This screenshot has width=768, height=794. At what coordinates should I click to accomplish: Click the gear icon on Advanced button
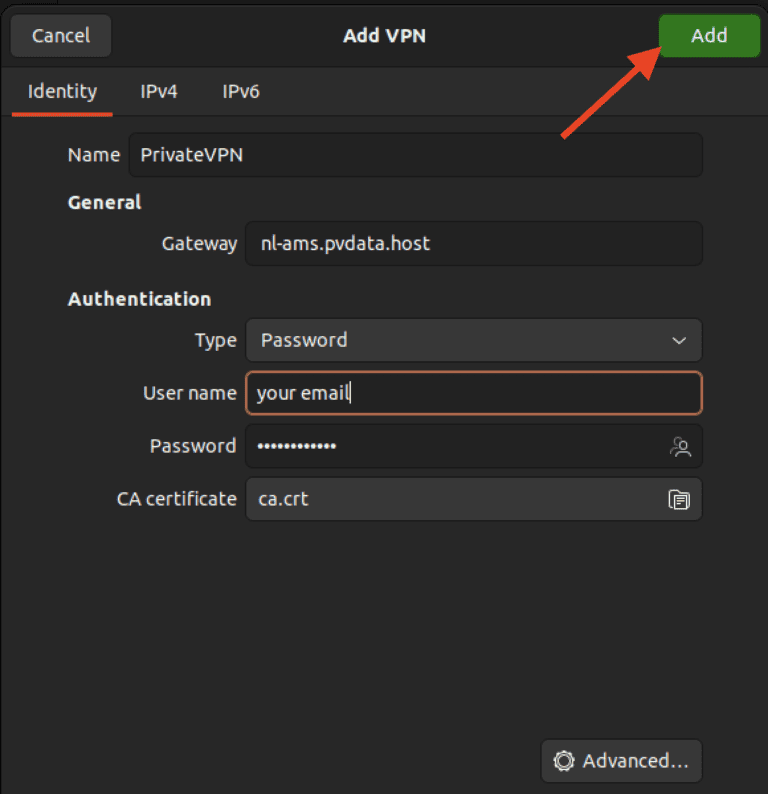coord(564,761)
